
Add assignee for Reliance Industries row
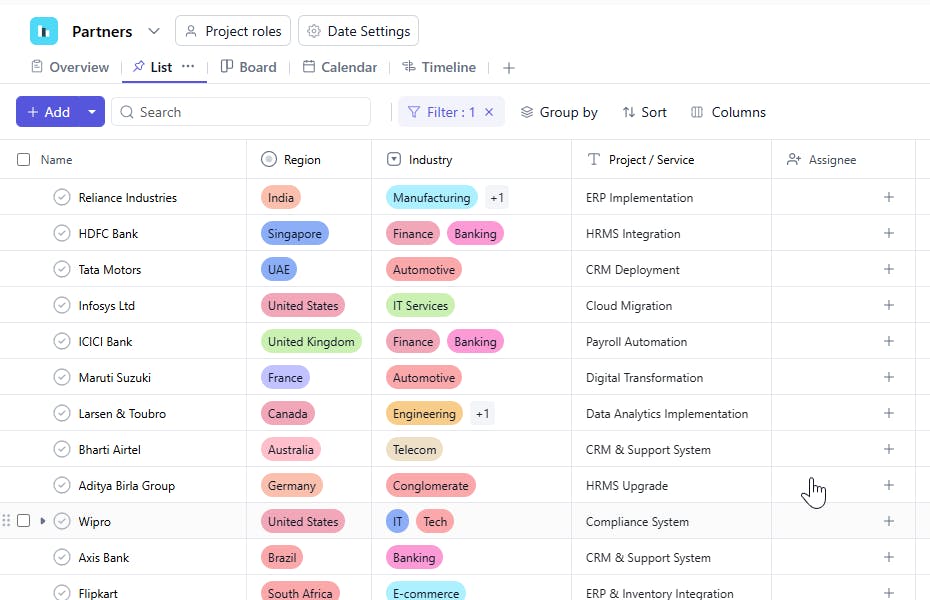(x=888, y=197)
